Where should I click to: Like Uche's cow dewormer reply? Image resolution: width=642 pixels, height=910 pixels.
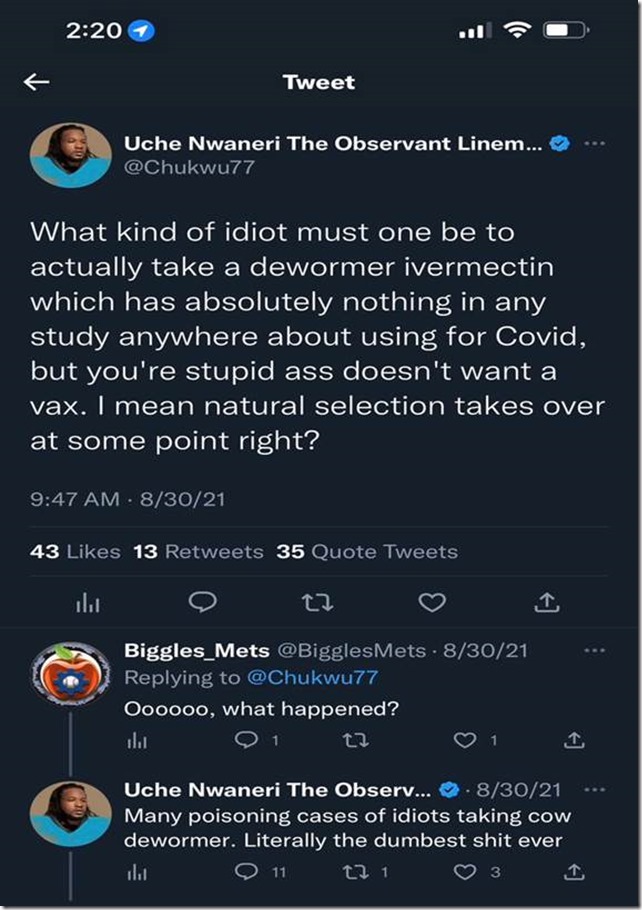[x=465, y=872]
